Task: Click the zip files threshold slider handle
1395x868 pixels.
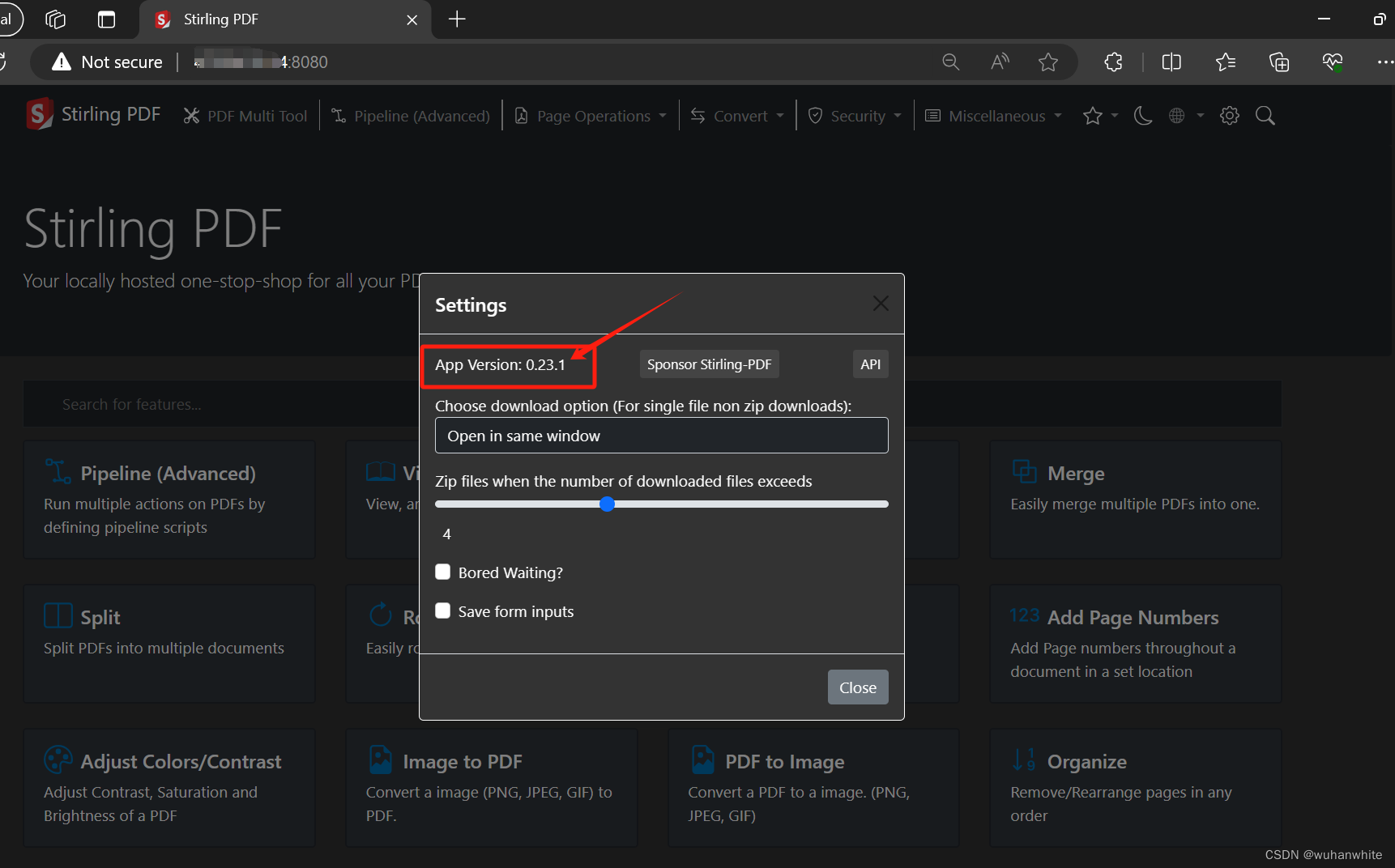Action: coord(607,504)
